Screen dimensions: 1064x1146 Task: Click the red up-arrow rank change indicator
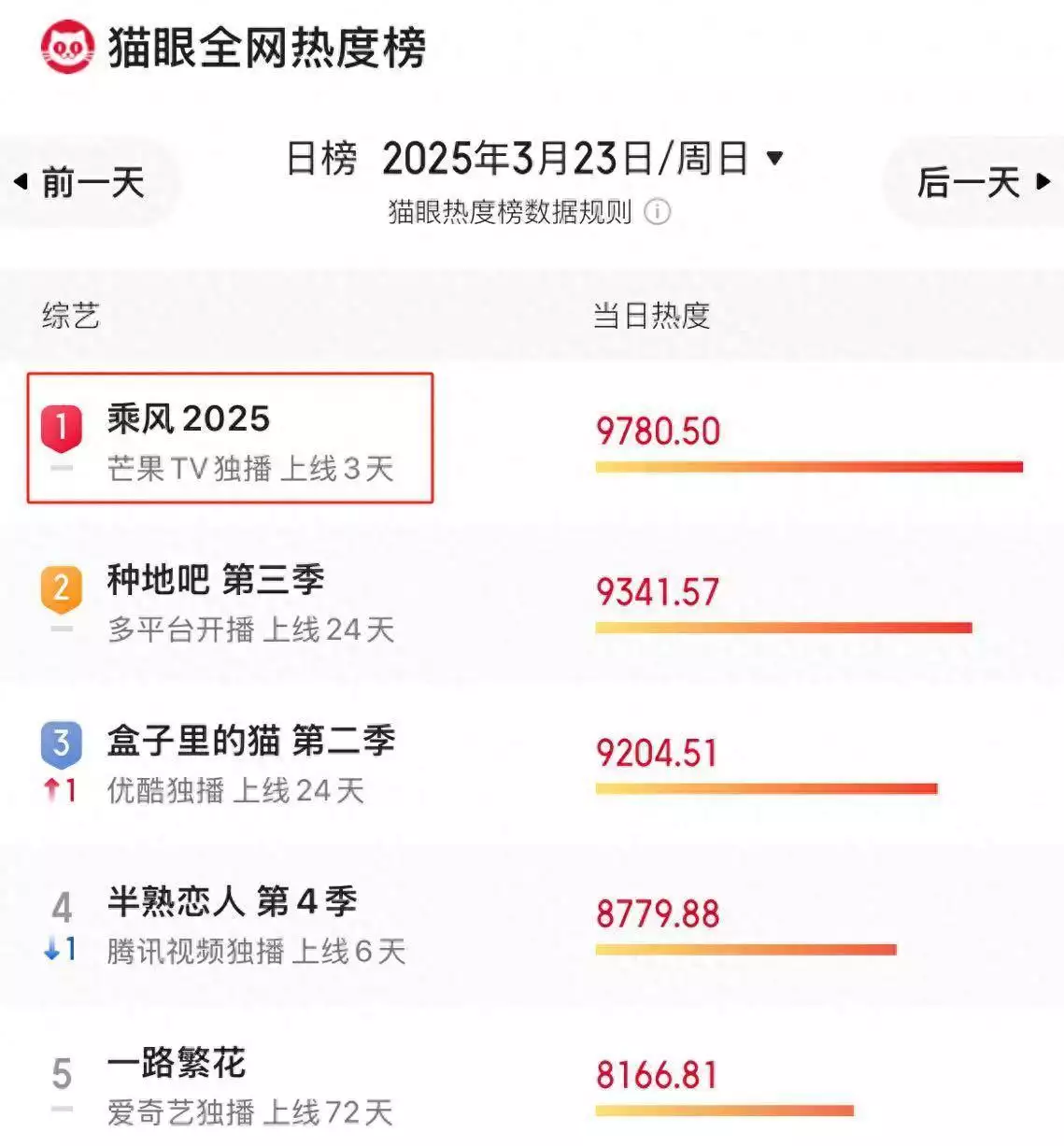pyautogui.click(x=59, y=790)
